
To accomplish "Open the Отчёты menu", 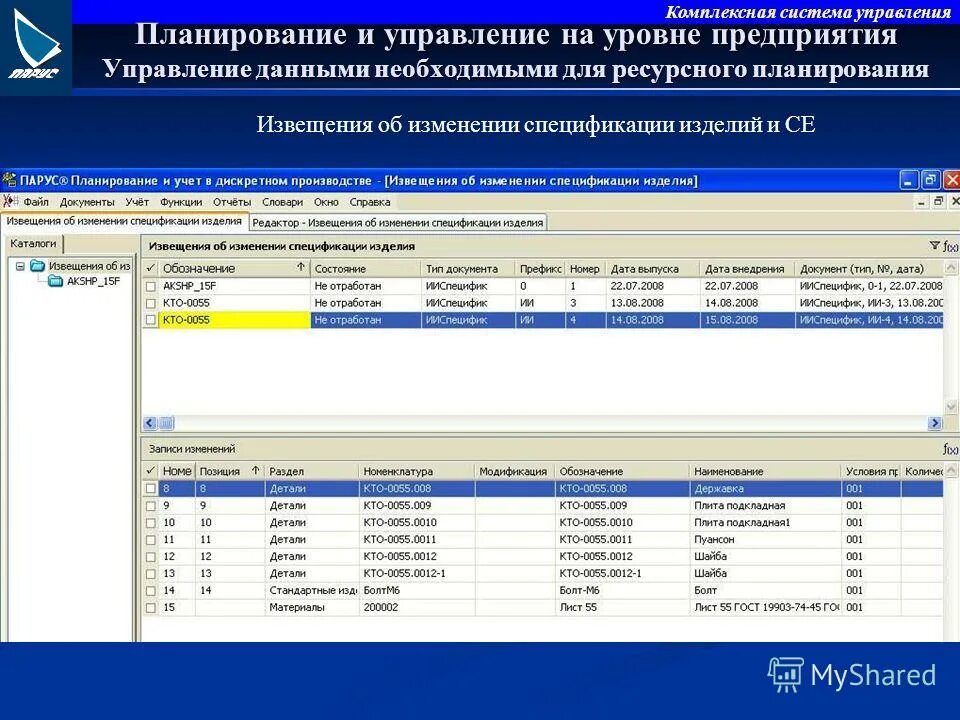I will pos(232,202).
